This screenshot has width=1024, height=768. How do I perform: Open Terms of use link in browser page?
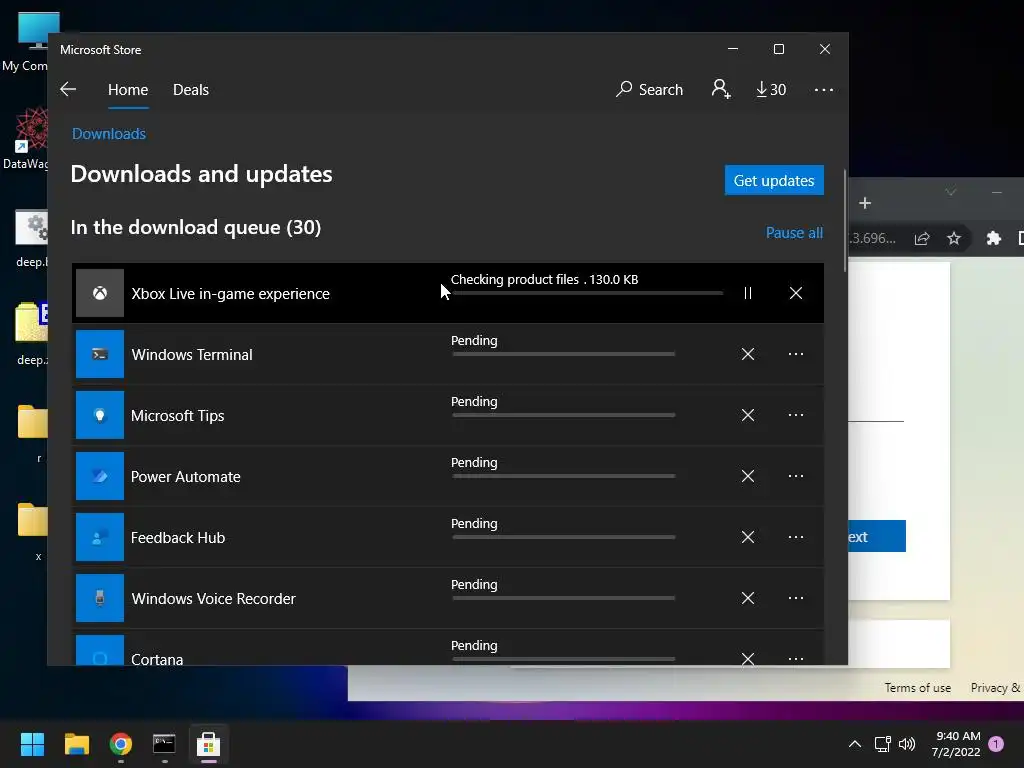click(x=918, y=688)
